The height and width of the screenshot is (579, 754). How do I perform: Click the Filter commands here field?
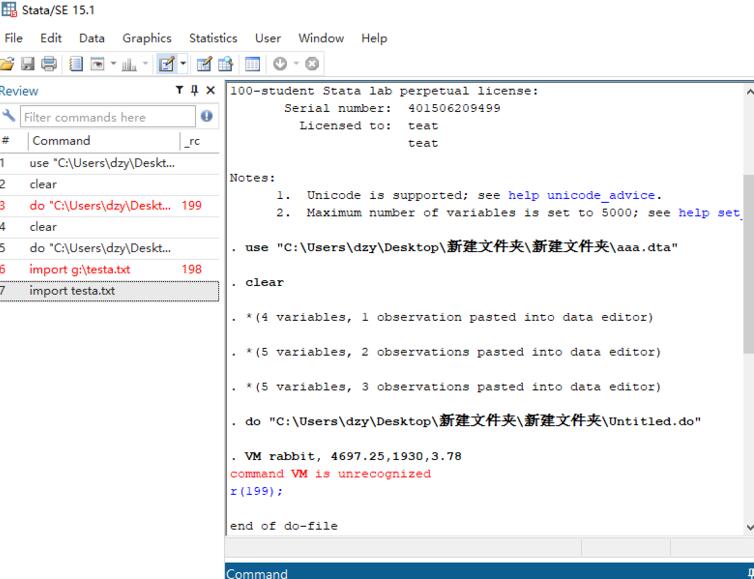click(x=108, y=117)
